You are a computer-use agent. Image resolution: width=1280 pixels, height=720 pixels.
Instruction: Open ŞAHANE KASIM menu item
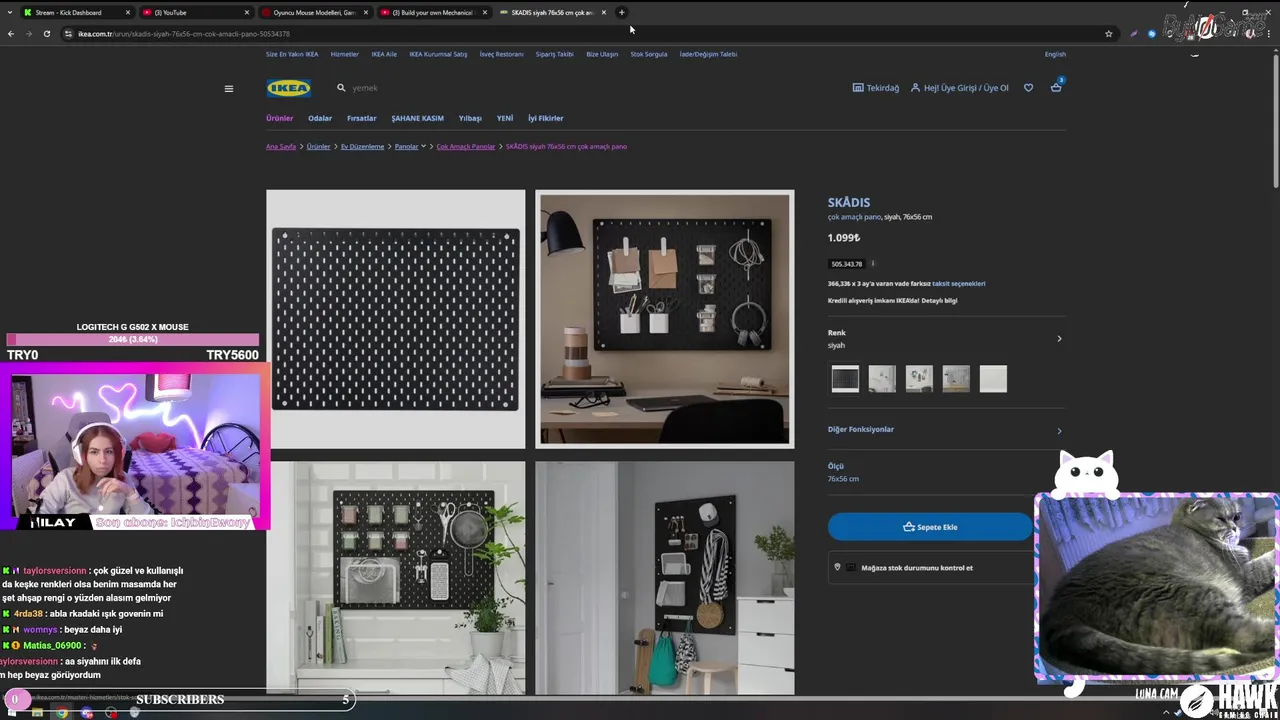418,118
